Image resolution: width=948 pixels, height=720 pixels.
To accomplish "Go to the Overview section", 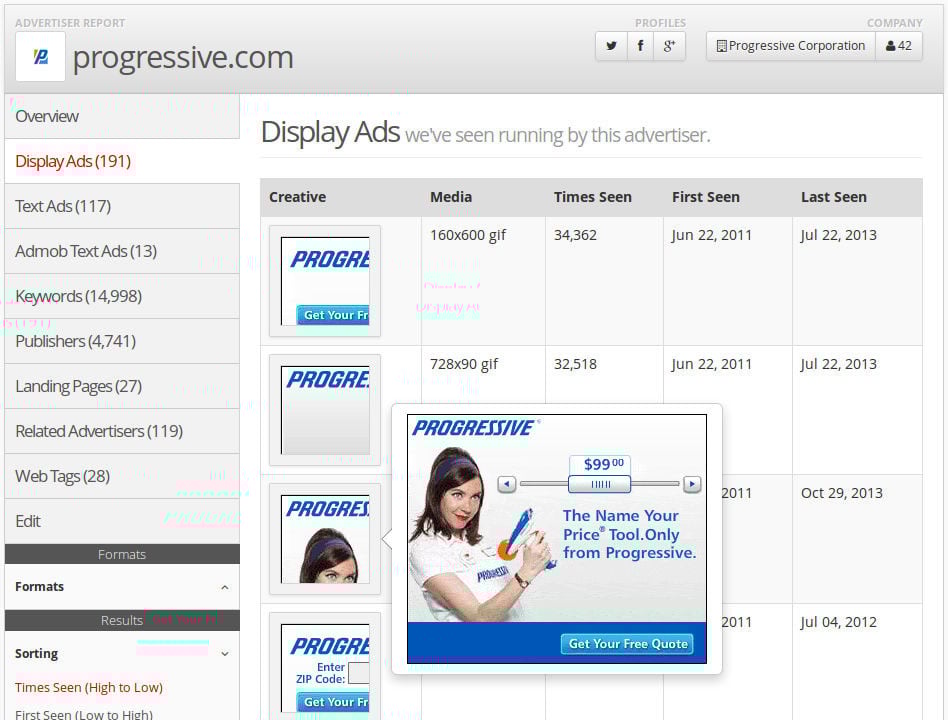I will (x=122, y=116).
